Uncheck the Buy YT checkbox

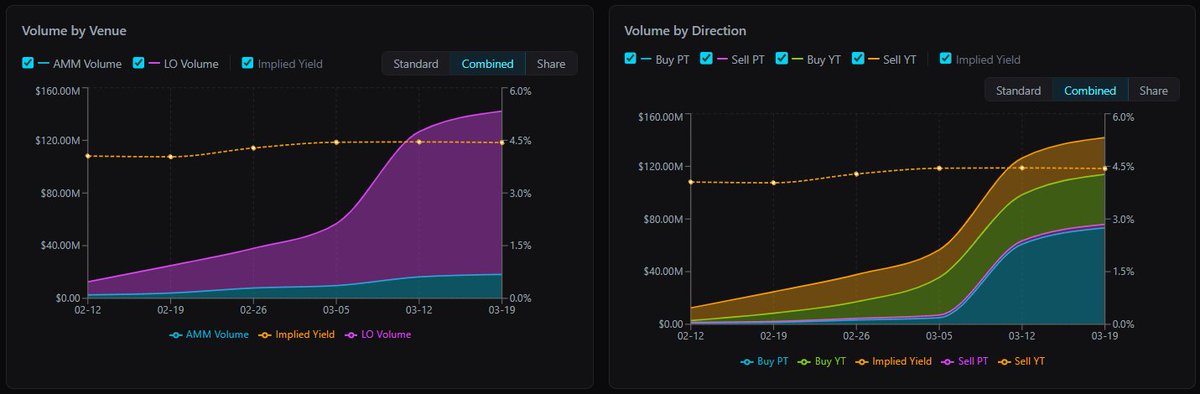(782, 59)
